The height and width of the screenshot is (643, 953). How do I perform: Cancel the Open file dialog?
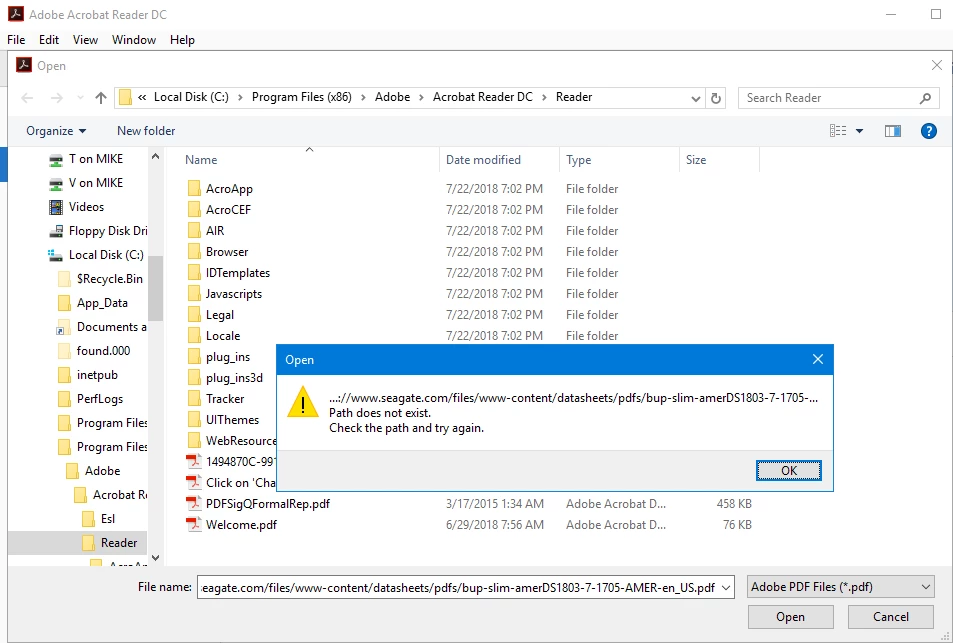tap(890, 617)
